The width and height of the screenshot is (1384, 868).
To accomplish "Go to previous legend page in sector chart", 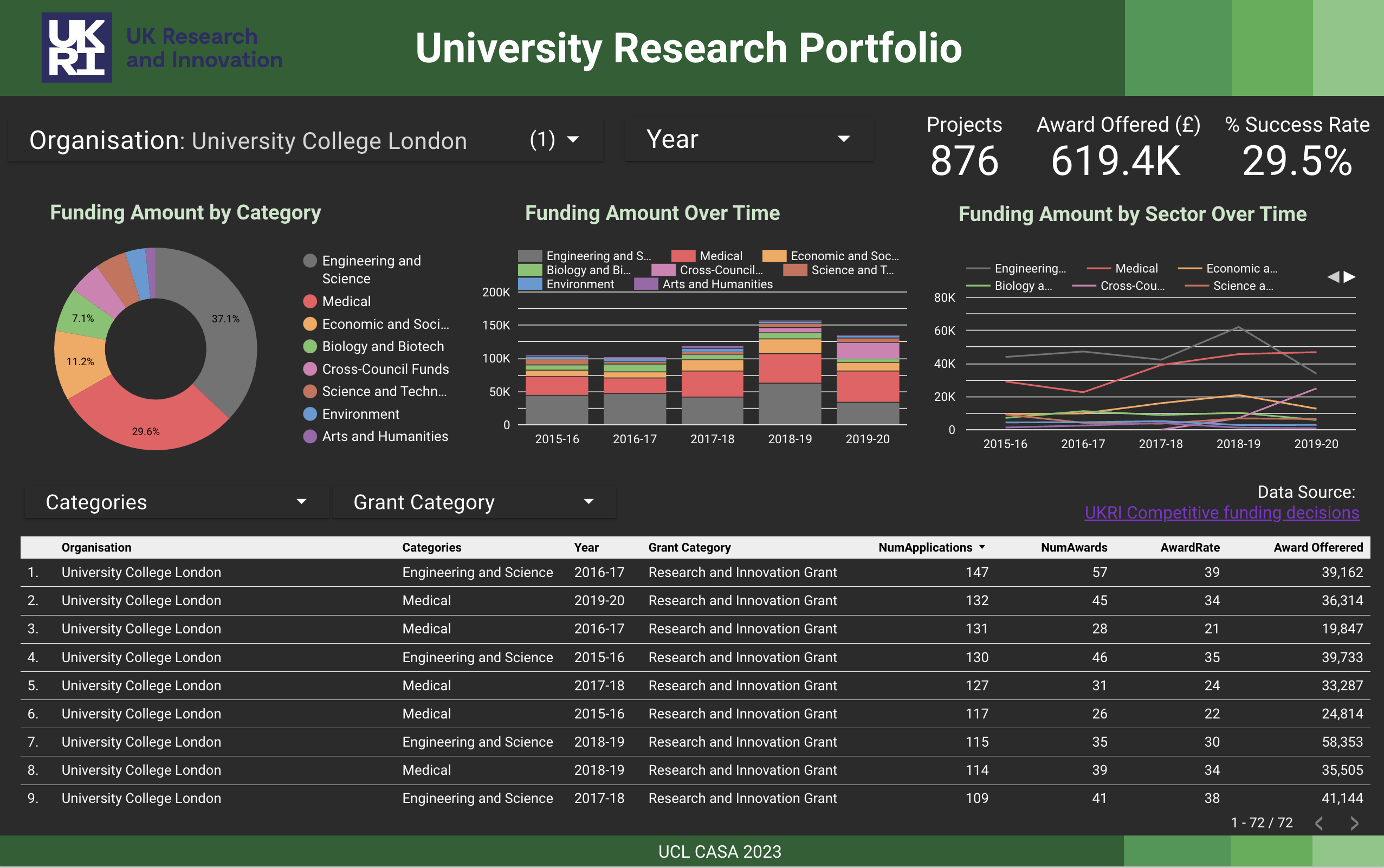I will (1333, 277).
